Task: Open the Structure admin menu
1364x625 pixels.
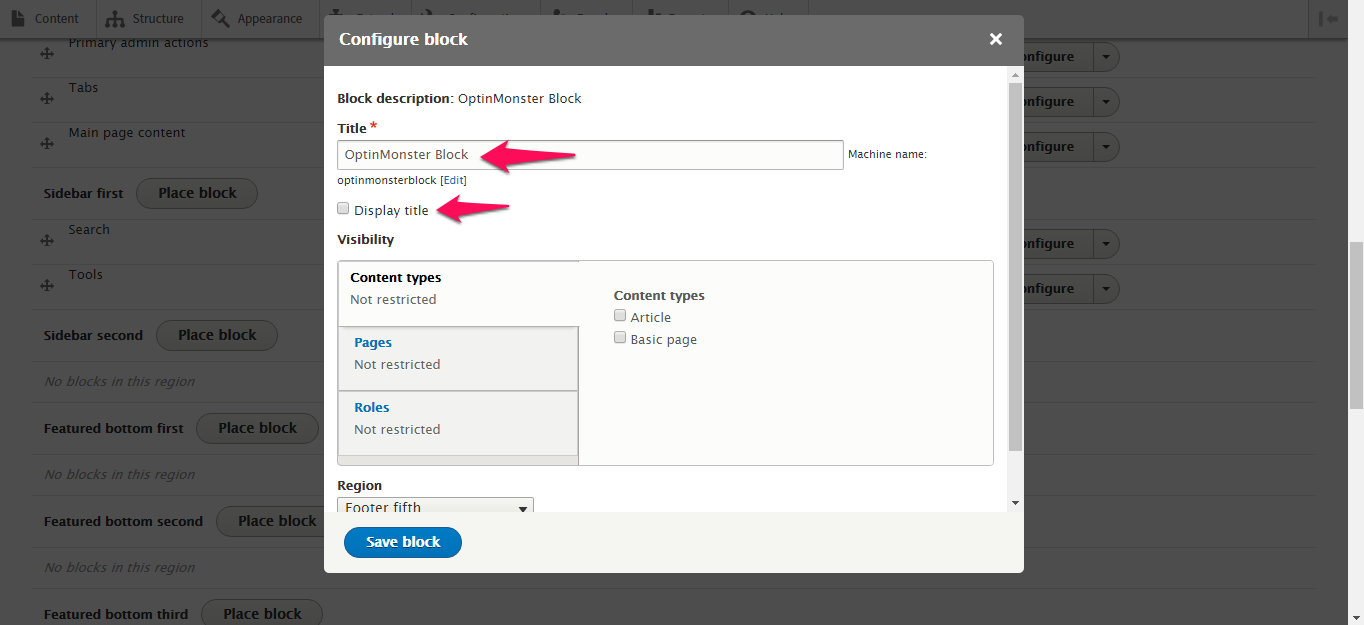Action: (145, 18)
